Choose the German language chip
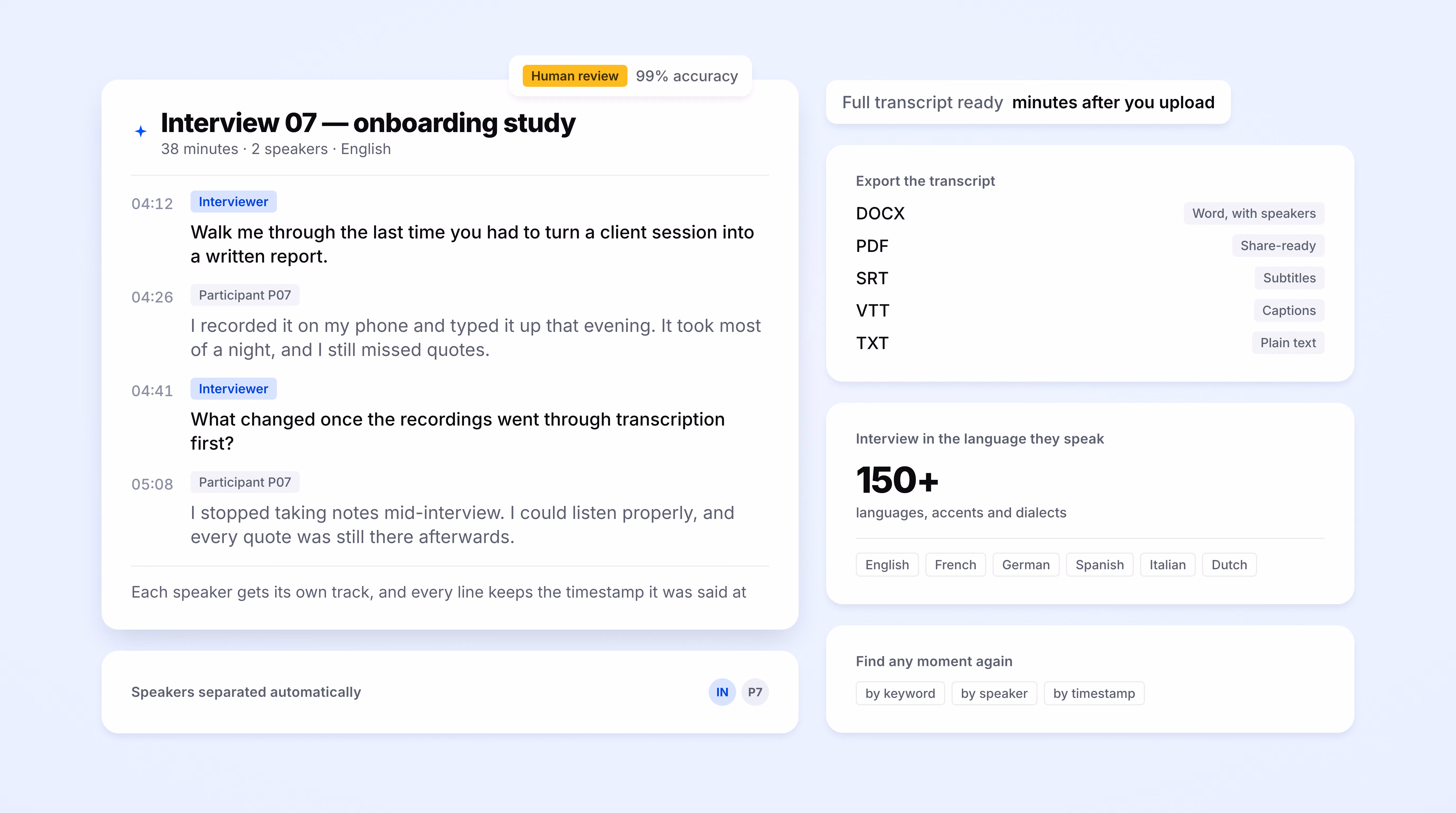 coord(1025,565)
